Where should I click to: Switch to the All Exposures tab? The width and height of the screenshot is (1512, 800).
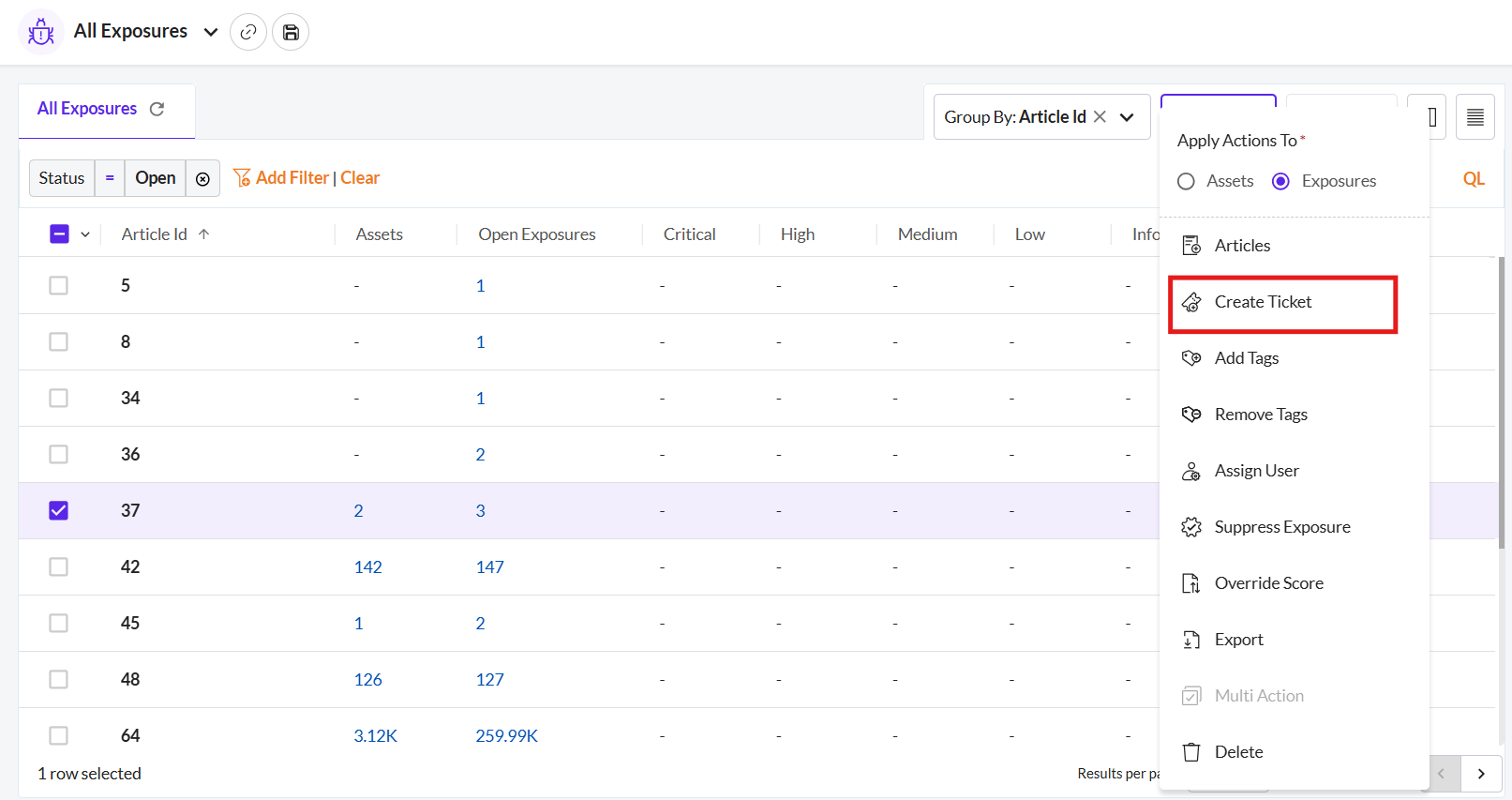coord(87,109)
